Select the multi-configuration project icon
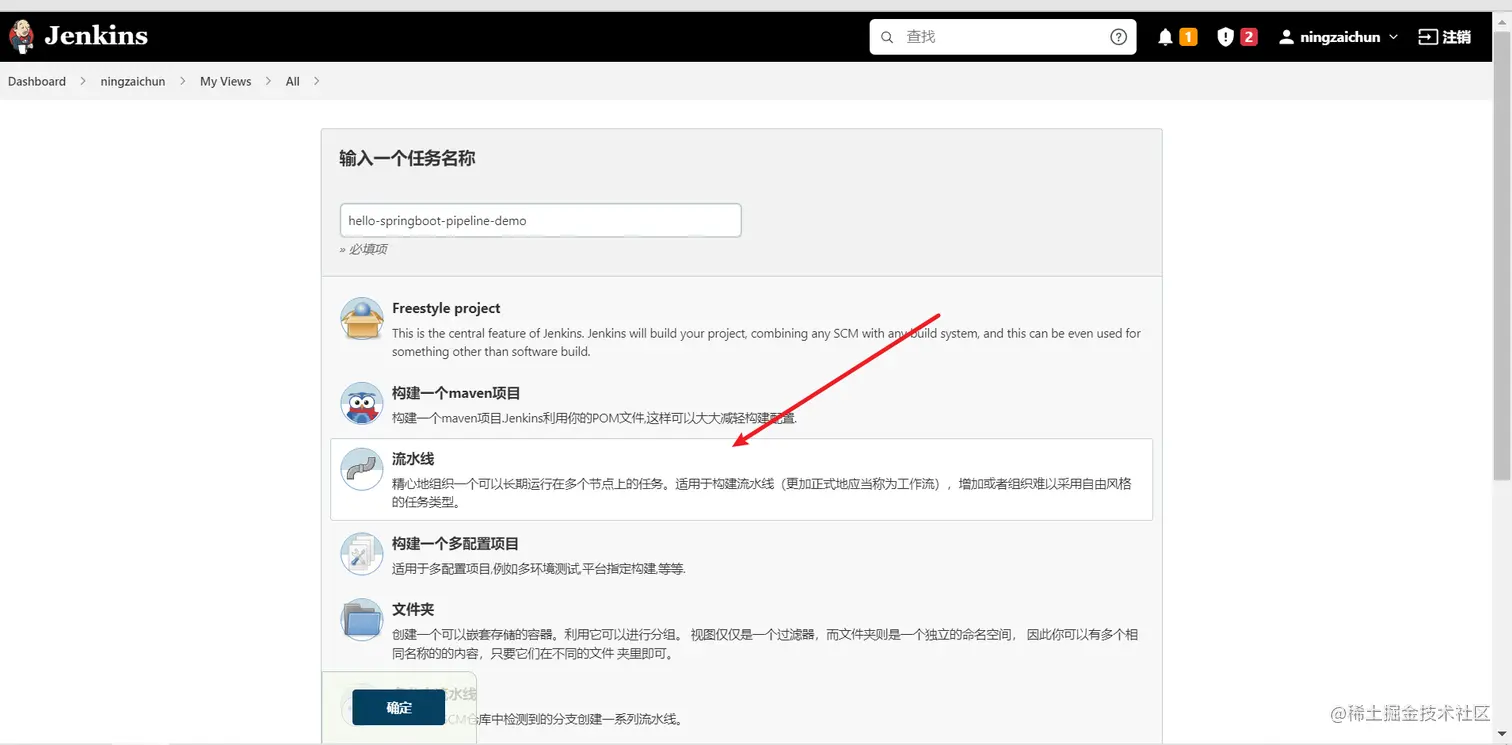 [362, 553]
